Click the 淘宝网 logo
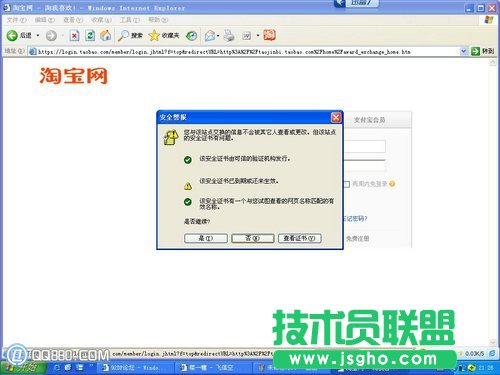This screenshot has height=375, width=500. click(74, 76)
